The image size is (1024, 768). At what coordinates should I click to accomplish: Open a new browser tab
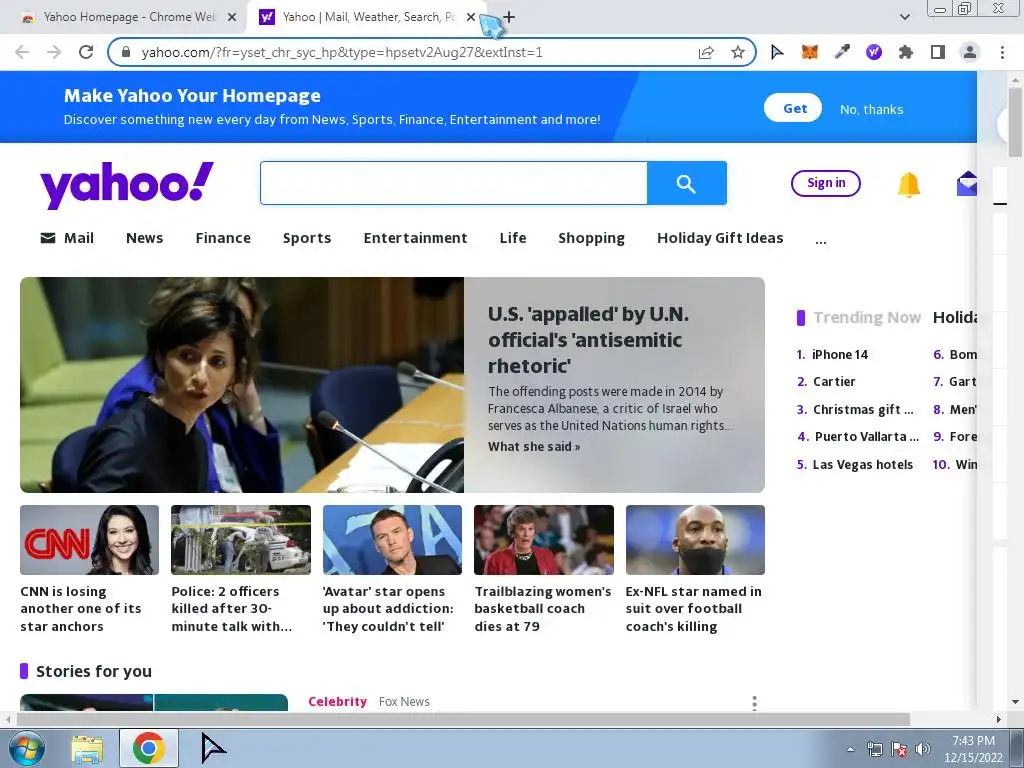[x=509, y=17]
